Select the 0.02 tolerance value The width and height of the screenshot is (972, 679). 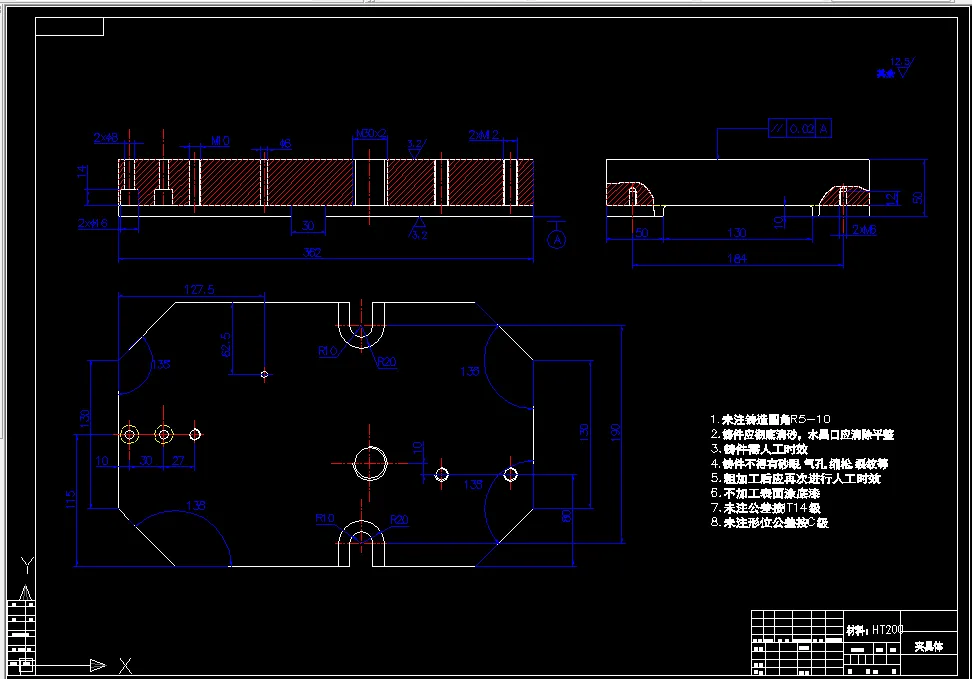coord(802,128)
